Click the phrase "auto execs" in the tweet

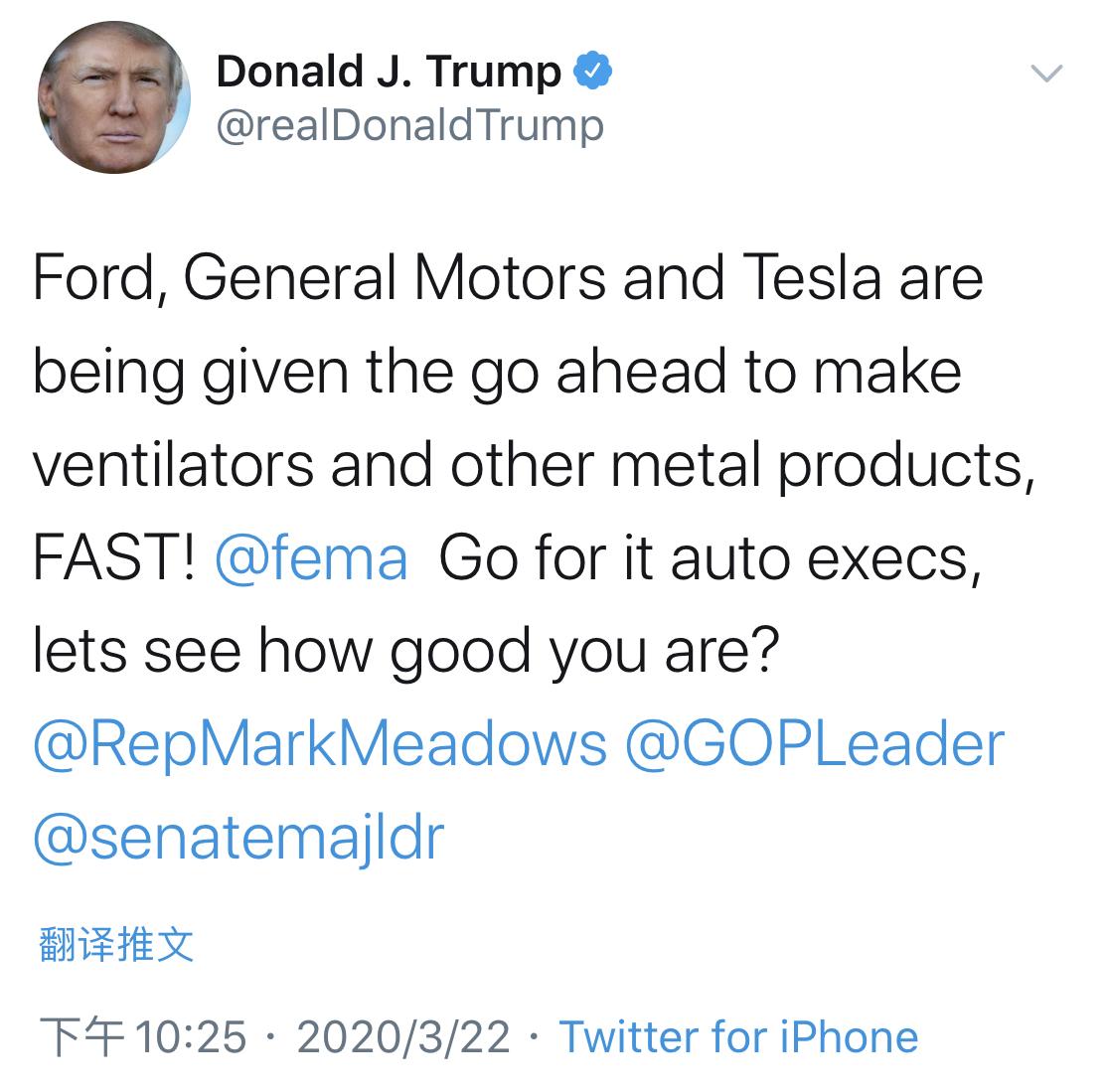825,558
